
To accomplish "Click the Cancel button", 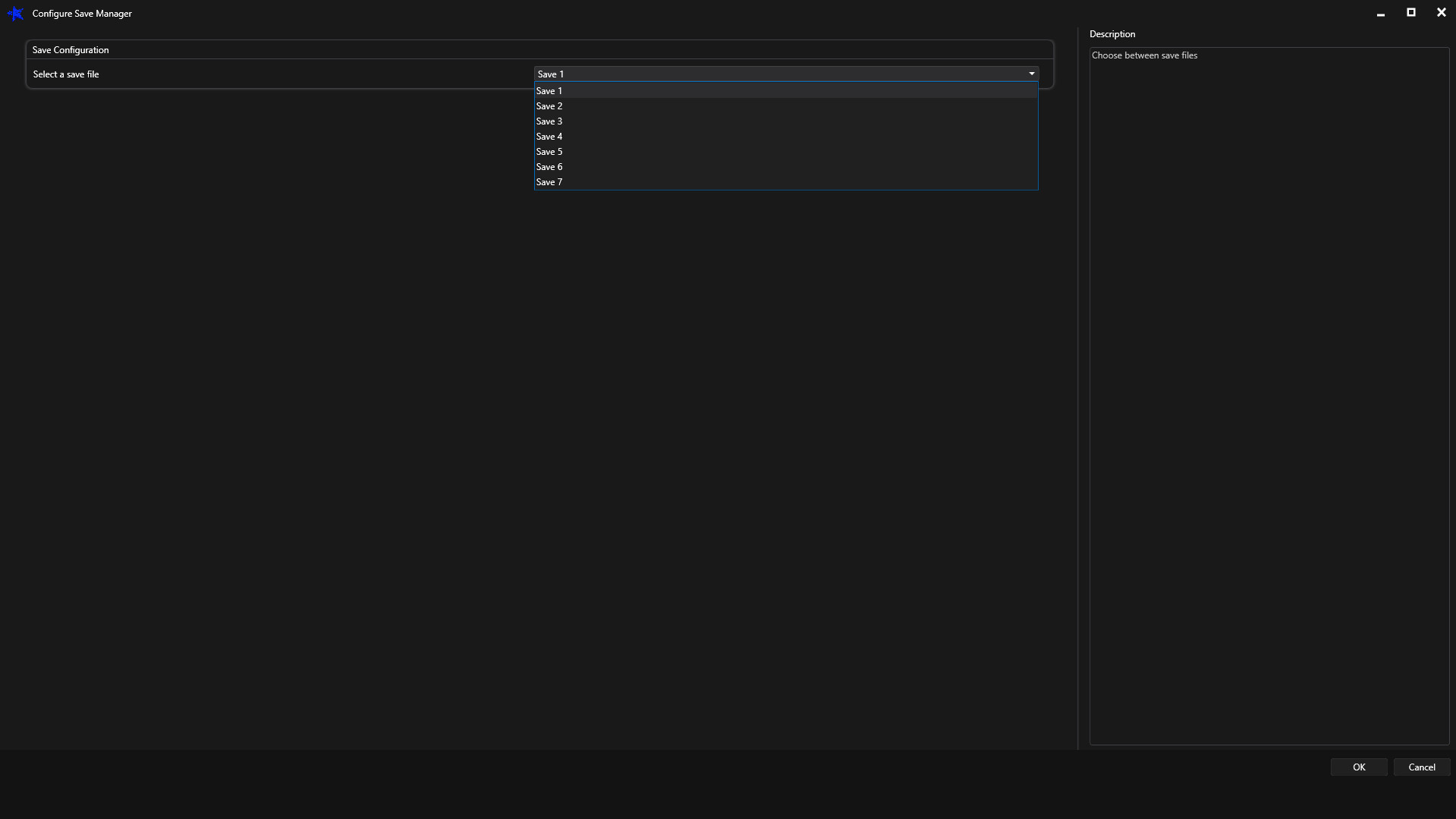I will 1422,767.
